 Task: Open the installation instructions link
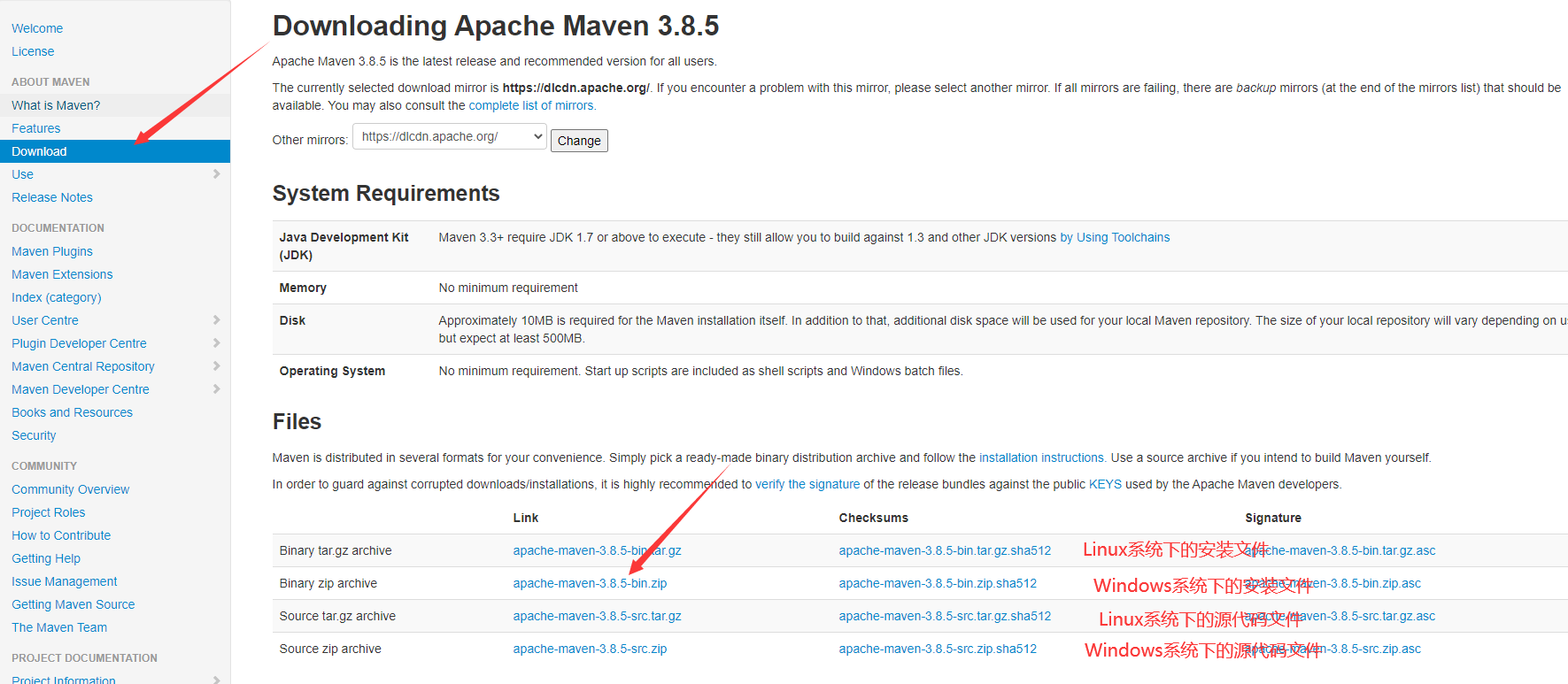tap(1041, 457)
